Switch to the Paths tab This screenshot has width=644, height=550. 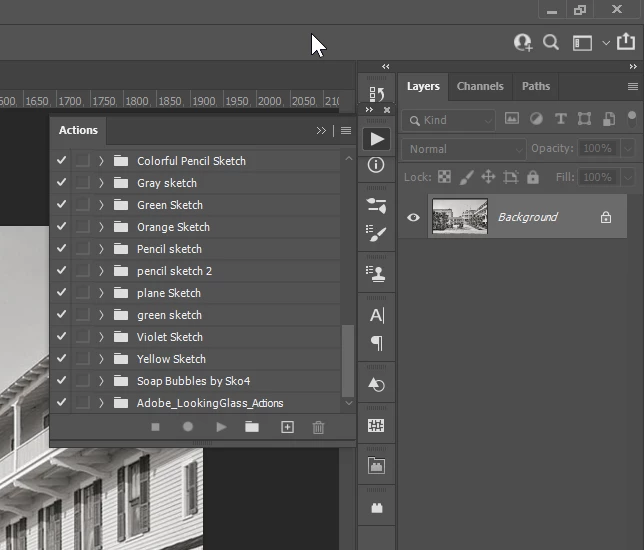coord(536,86)
